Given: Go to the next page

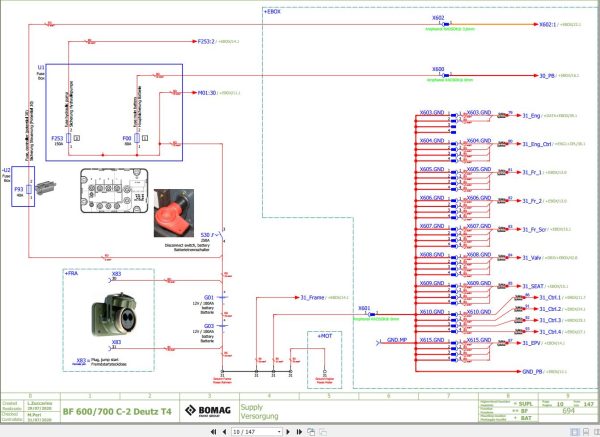Looking at the screenshot, I should (x=288, y=432).
